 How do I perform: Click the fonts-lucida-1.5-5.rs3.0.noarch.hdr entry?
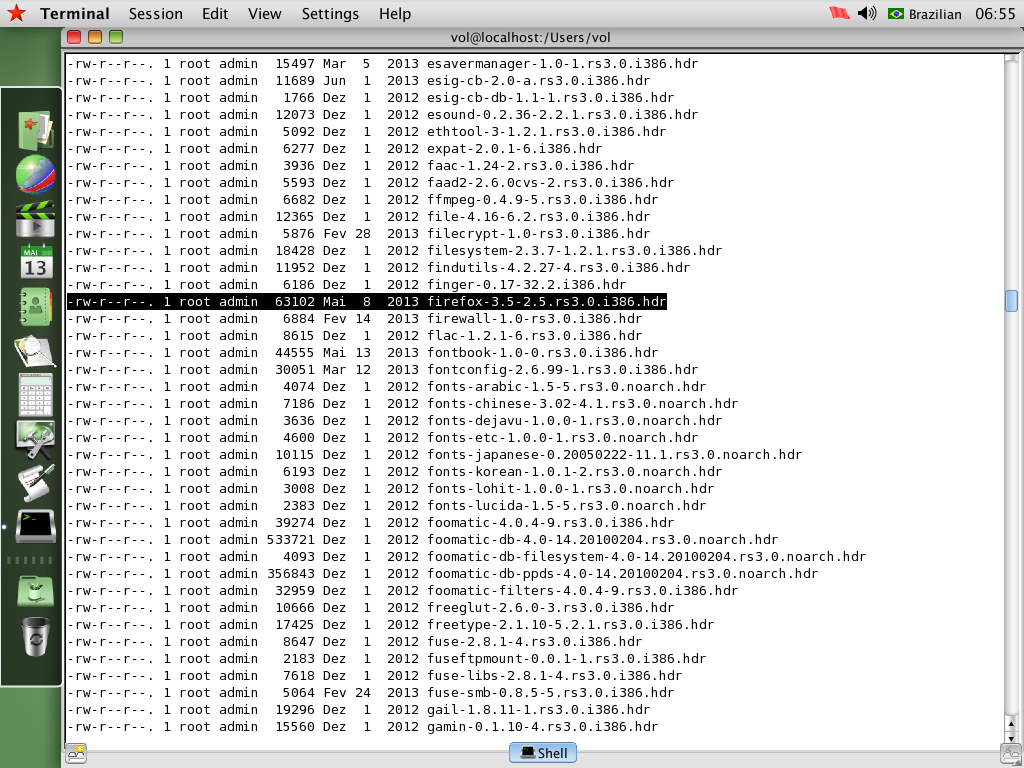click(x=387, y=505)
